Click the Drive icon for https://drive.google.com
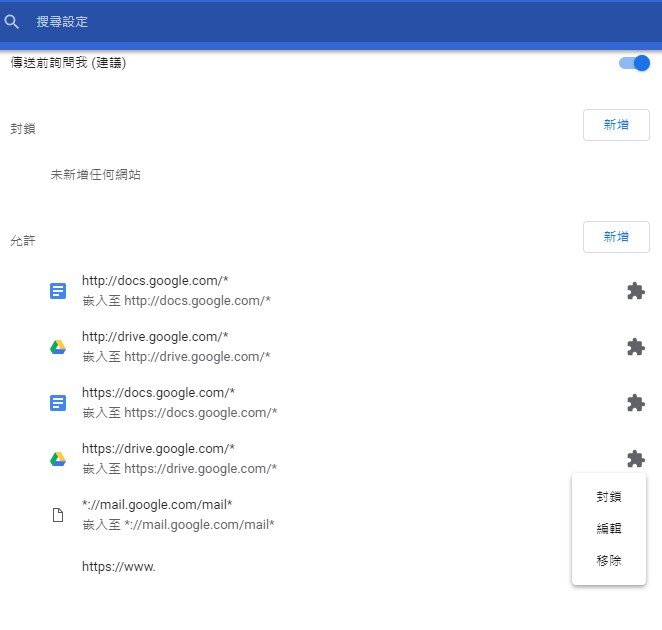Image resolution: width=662 pixels, height=630 pixels. click(58, 459)
